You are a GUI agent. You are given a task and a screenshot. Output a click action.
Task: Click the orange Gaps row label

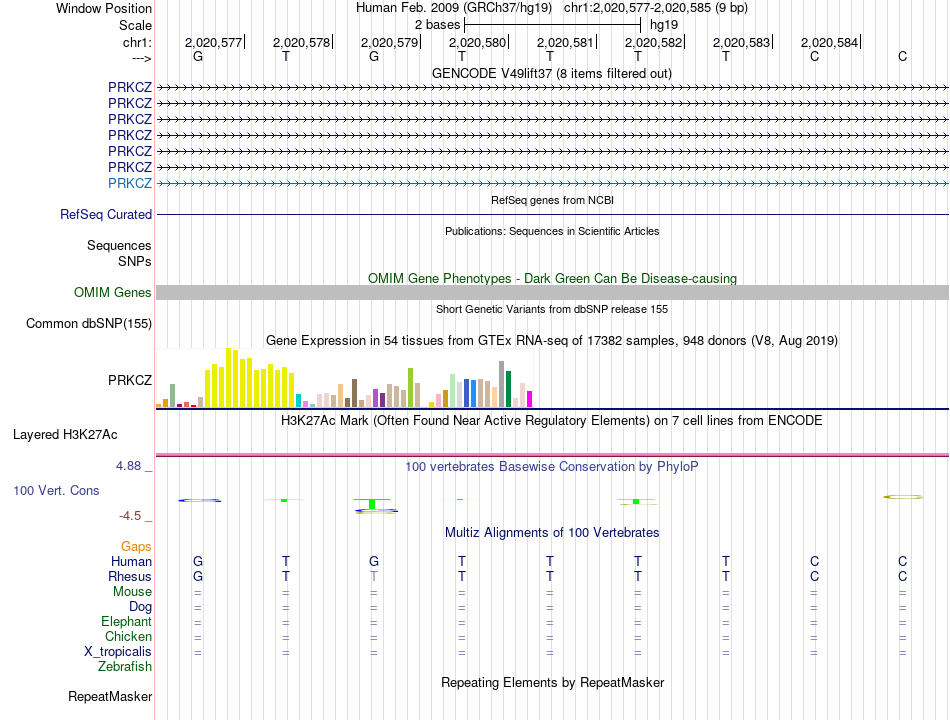point(136,547)
